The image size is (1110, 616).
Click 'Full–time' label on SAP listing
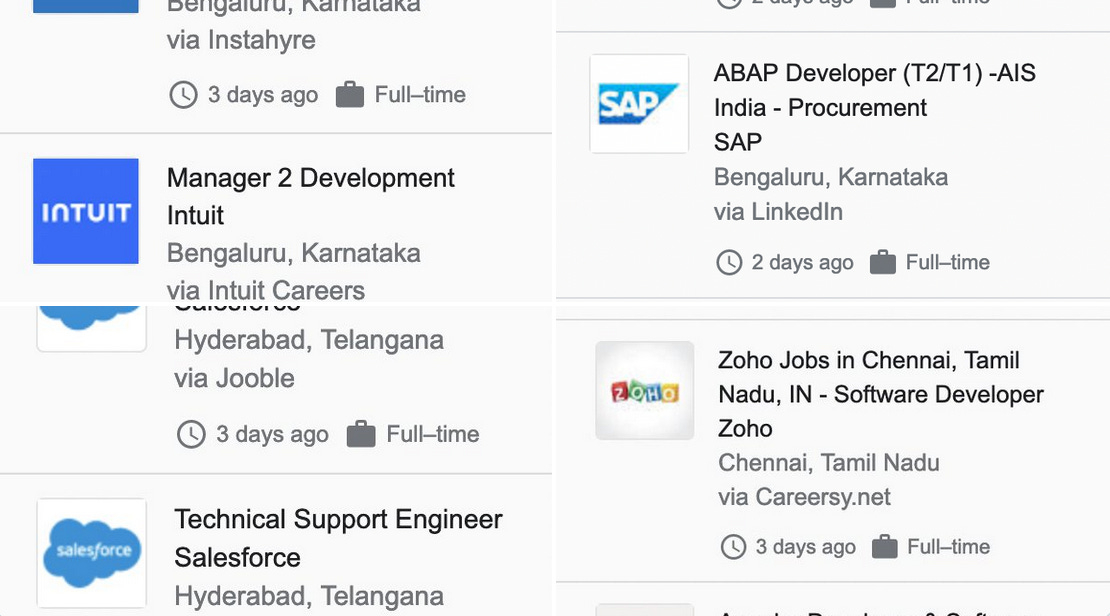point(948,262)
